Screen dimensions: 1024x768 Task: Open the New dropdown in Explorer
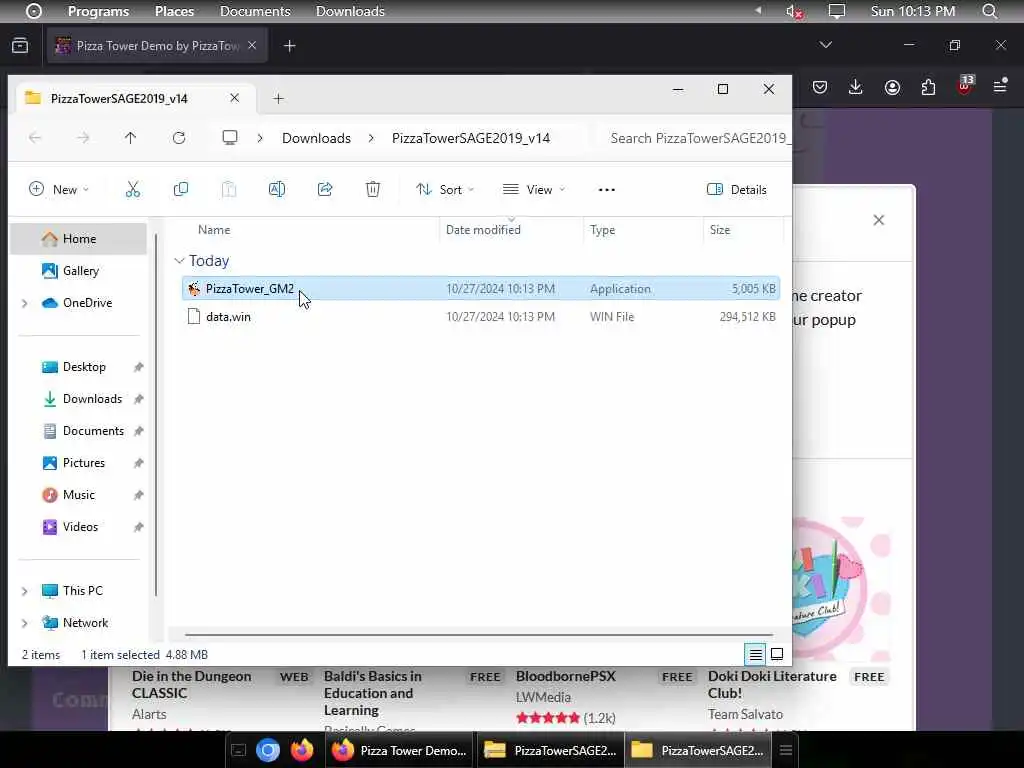(x=59, y=189)
